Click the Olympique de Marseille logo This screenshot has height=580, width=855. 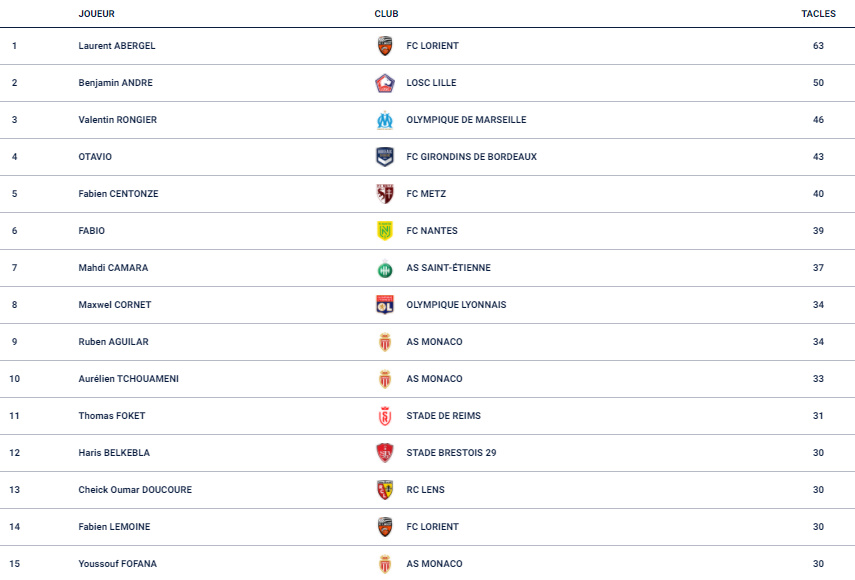(x=385, y=120)
